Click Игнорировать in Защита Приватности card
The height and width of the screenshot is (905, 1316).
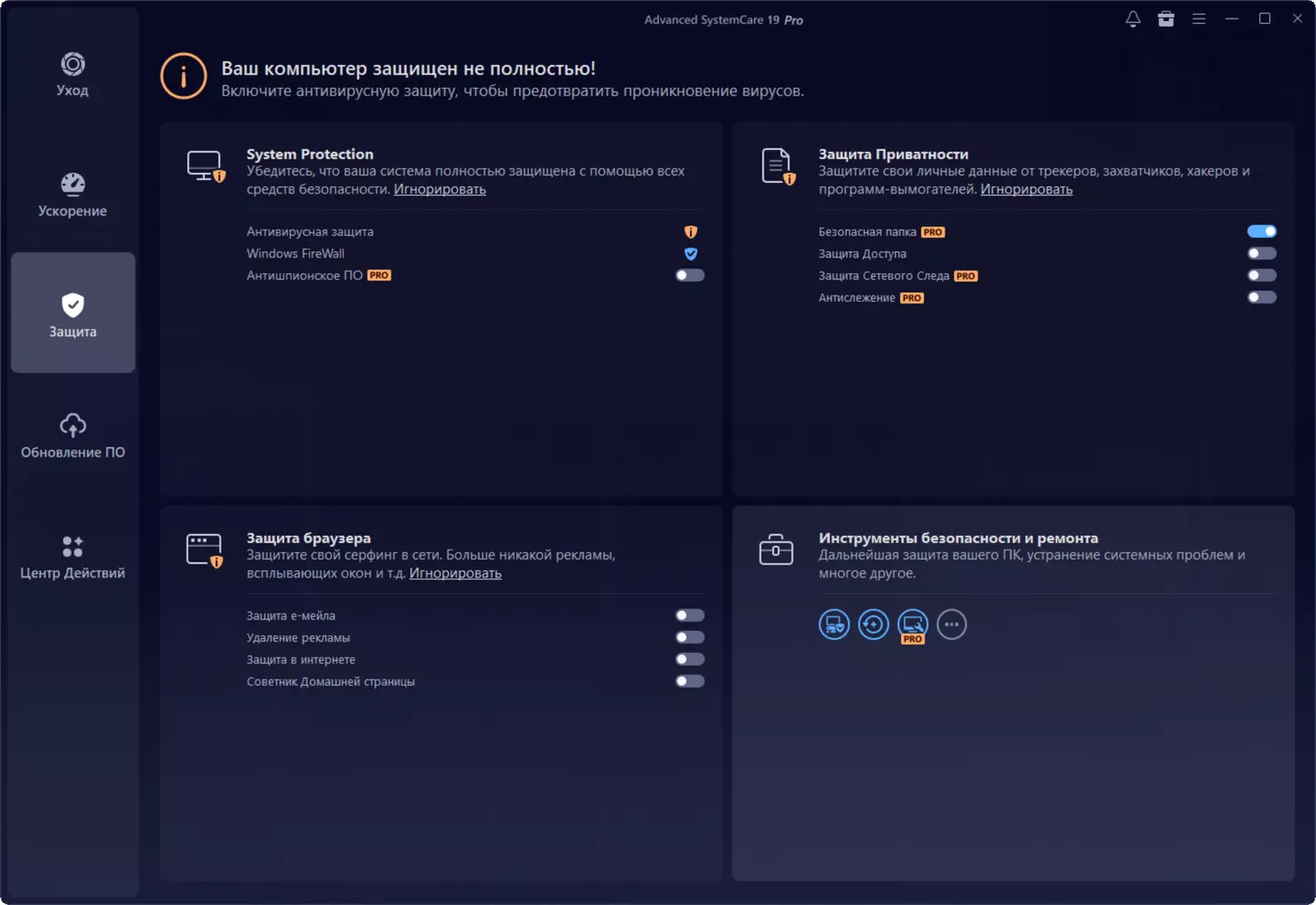point(1026,189)
